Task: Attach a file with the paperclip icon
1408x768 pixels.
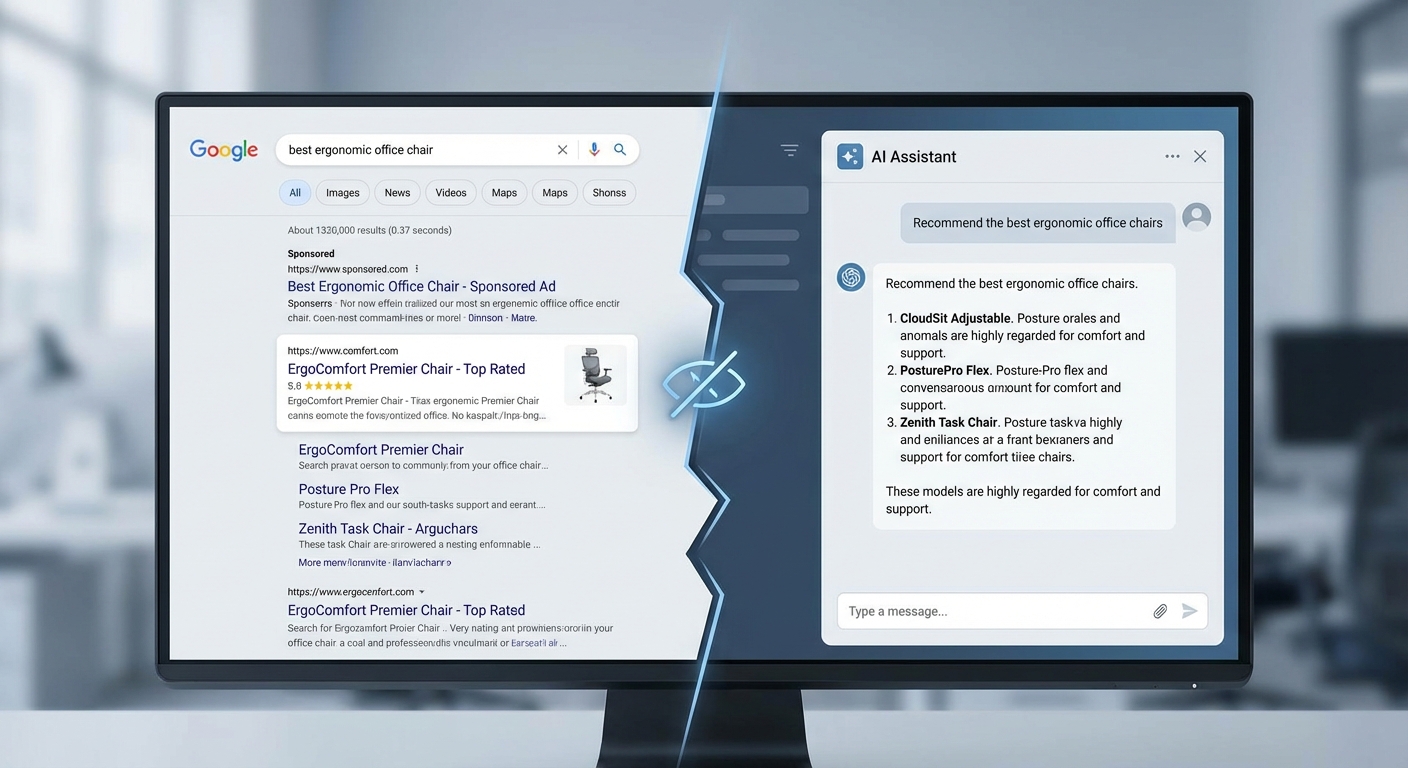Action: pyautogui.click(x=1160, y=610)
